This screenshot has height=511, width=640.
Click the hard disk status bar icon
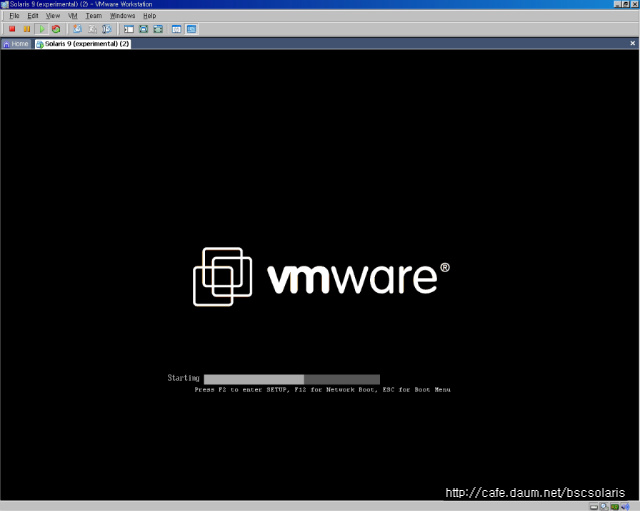pos(594,507)
